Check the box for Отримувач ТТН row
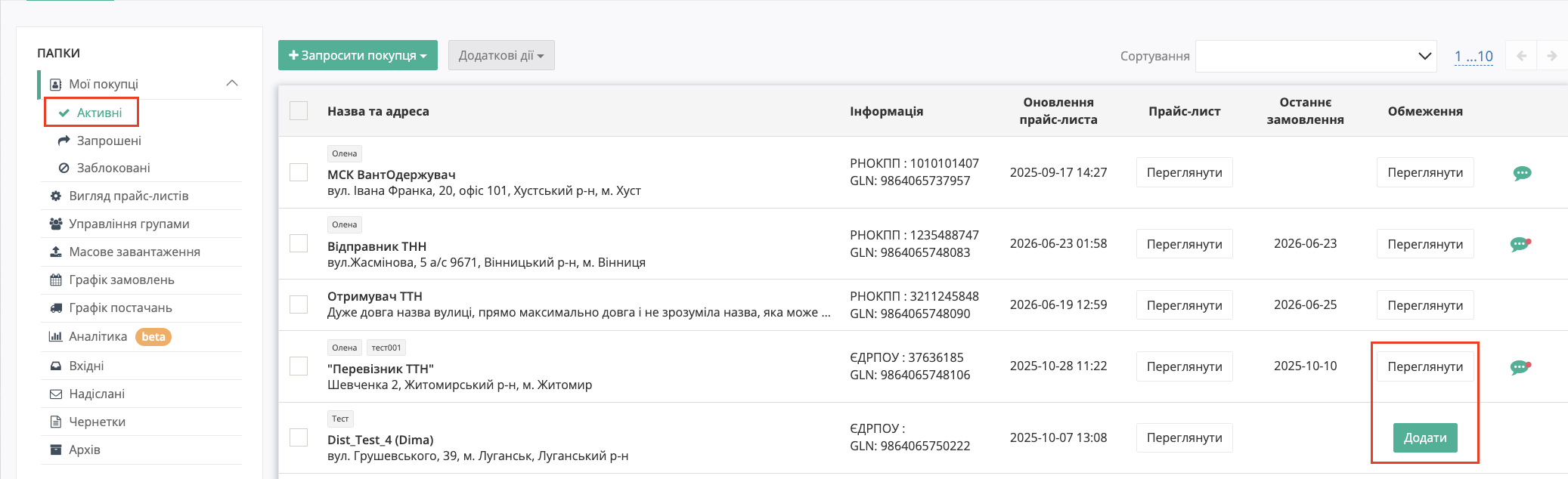 click(x=299, y=304)
